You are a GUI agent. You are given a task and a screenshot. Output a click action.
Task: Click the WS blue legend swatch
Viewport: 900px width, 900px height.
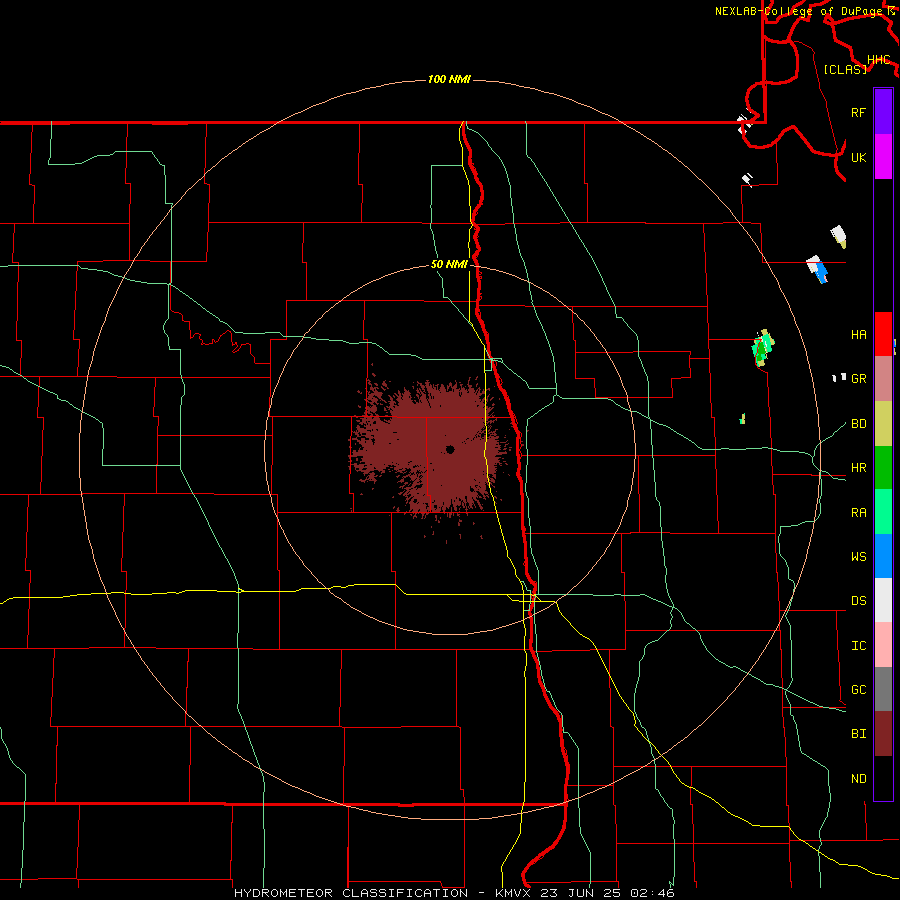883,556
